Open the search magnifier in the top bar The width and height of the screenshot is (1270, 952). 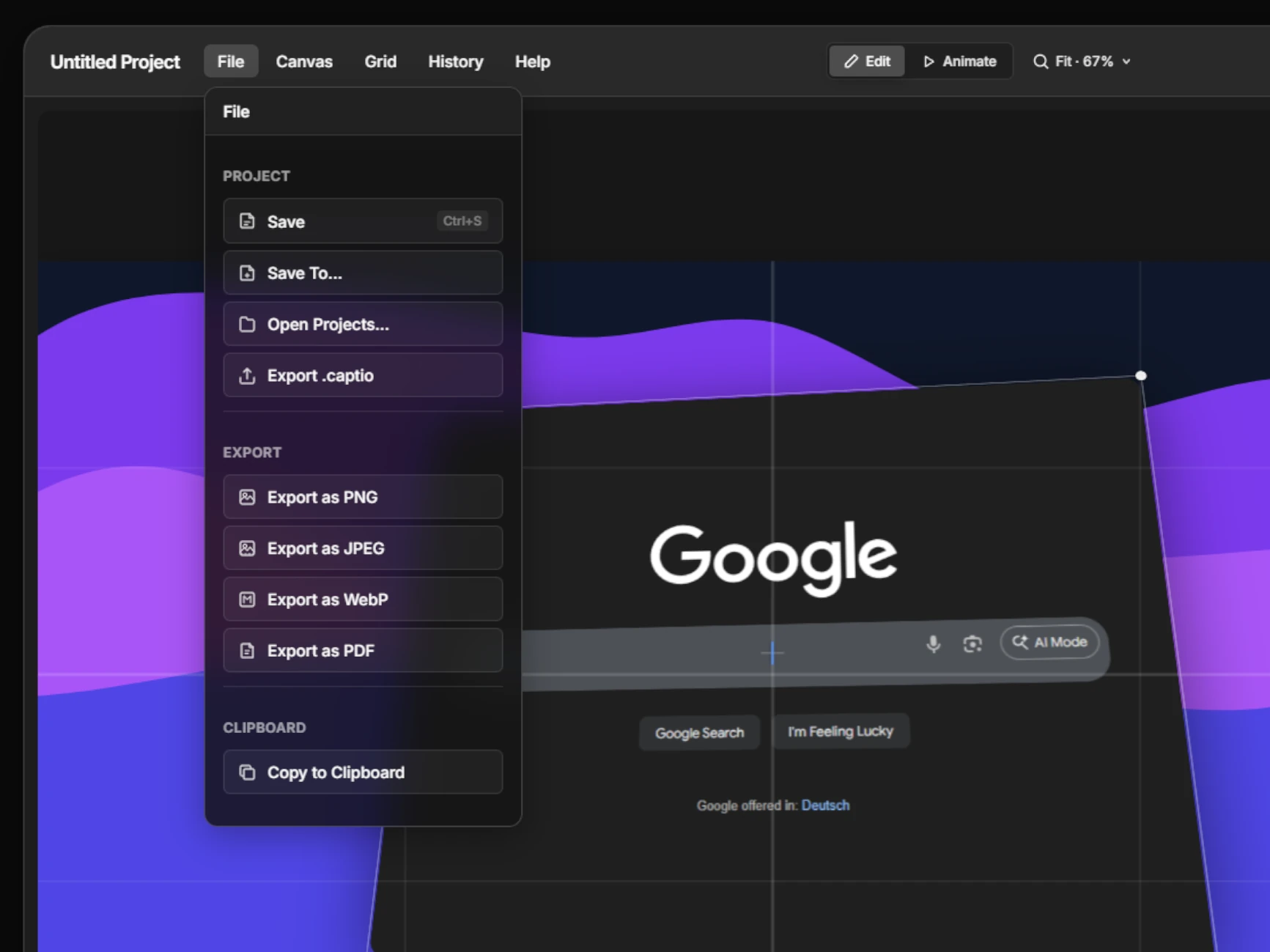click(x=1041, y=62)
